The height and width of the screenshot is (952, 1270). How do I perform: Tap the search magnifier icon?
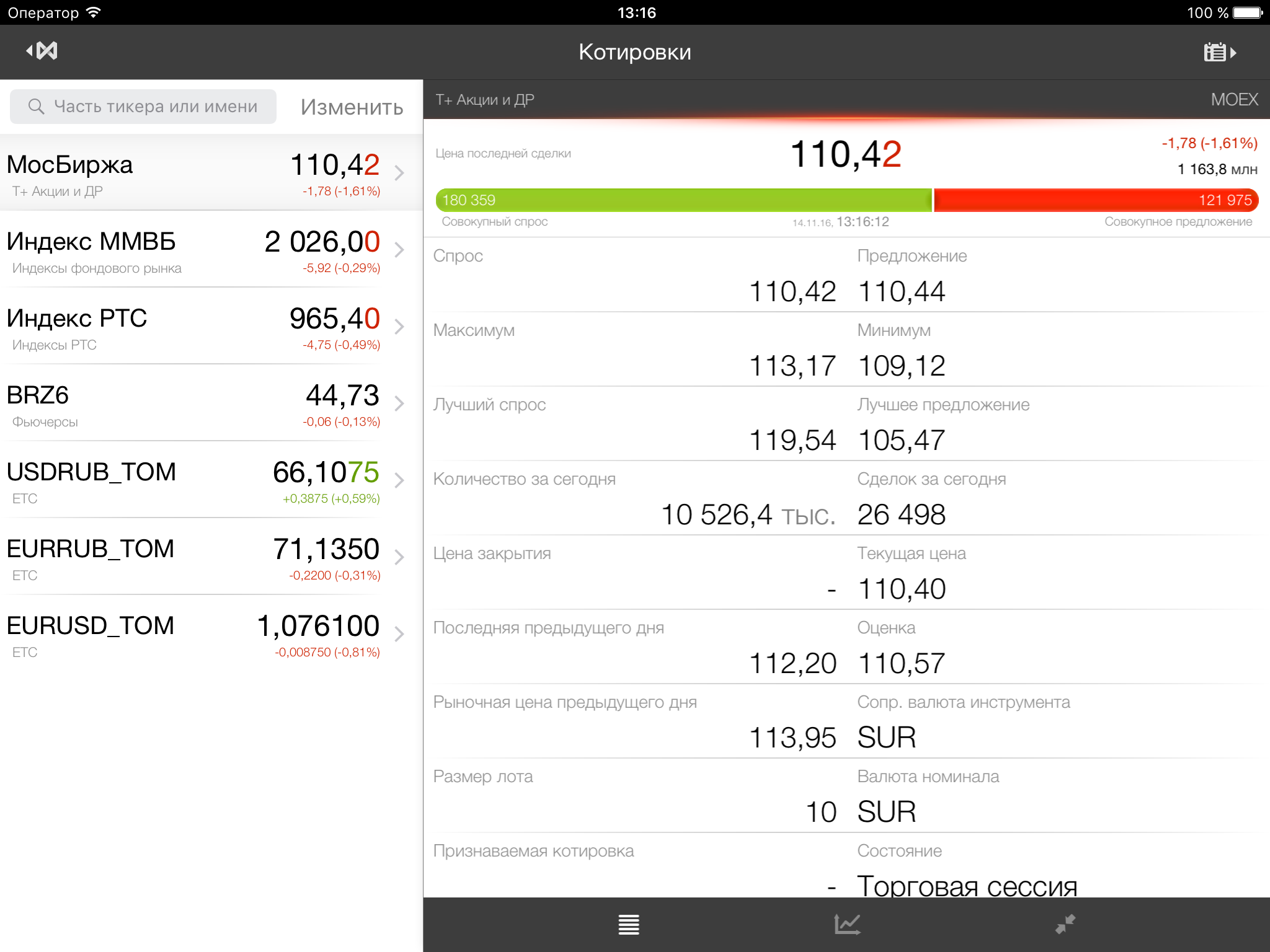click(36, 107)
